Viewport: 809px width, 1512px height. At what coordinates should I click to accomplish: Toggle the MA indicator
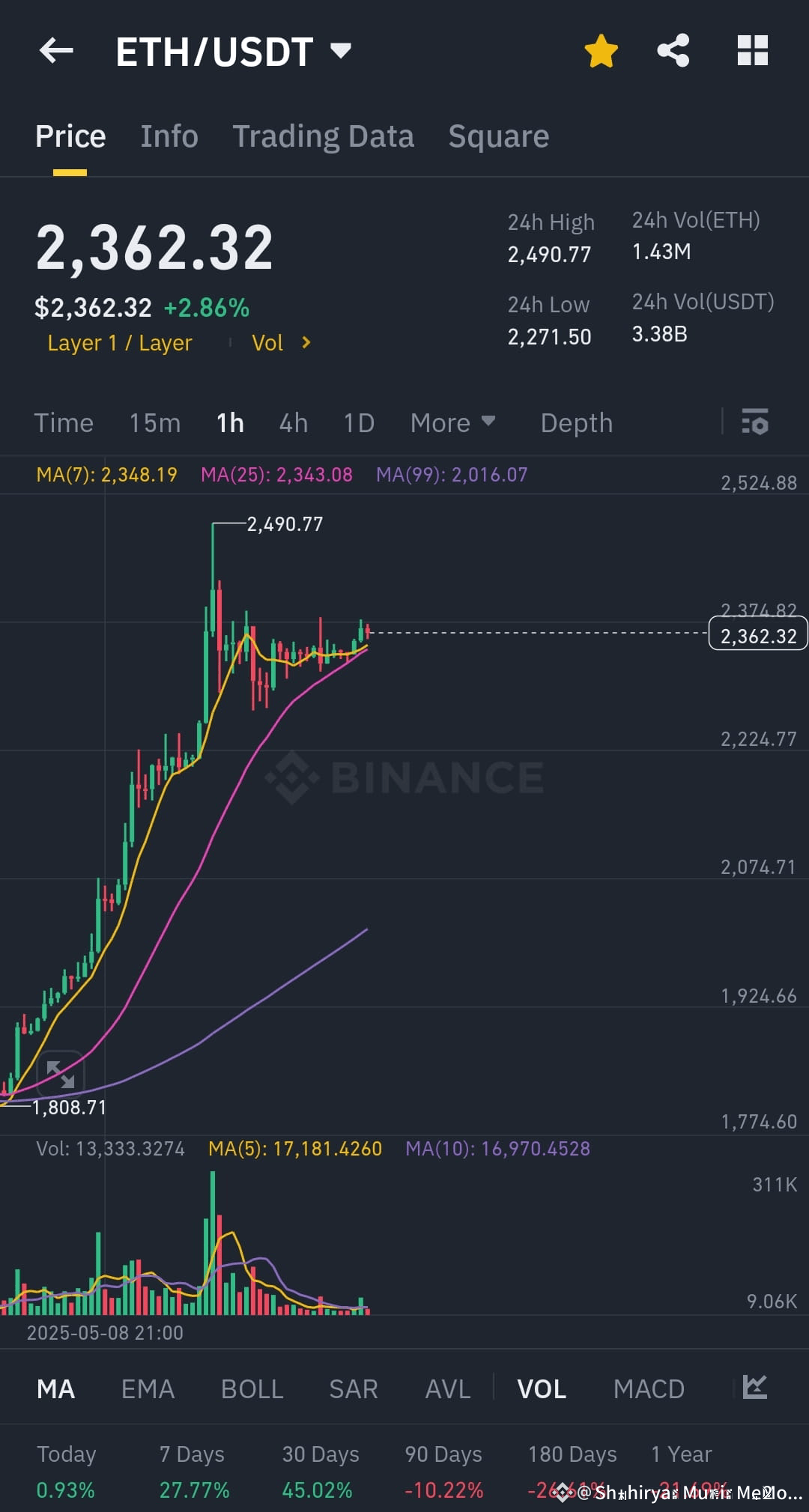55,1389
